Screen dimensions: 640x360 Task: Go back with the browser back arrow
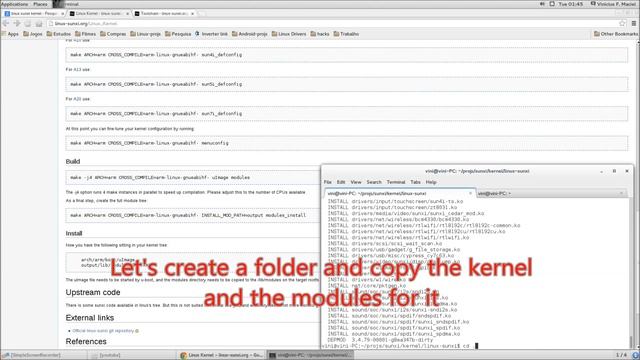point(6,24)
